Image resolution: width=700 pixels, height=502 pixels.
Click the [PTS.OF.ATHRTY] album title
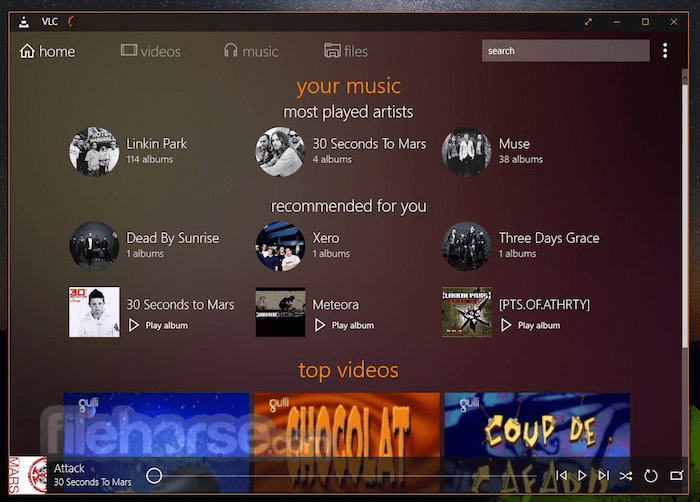coord(545,305)
